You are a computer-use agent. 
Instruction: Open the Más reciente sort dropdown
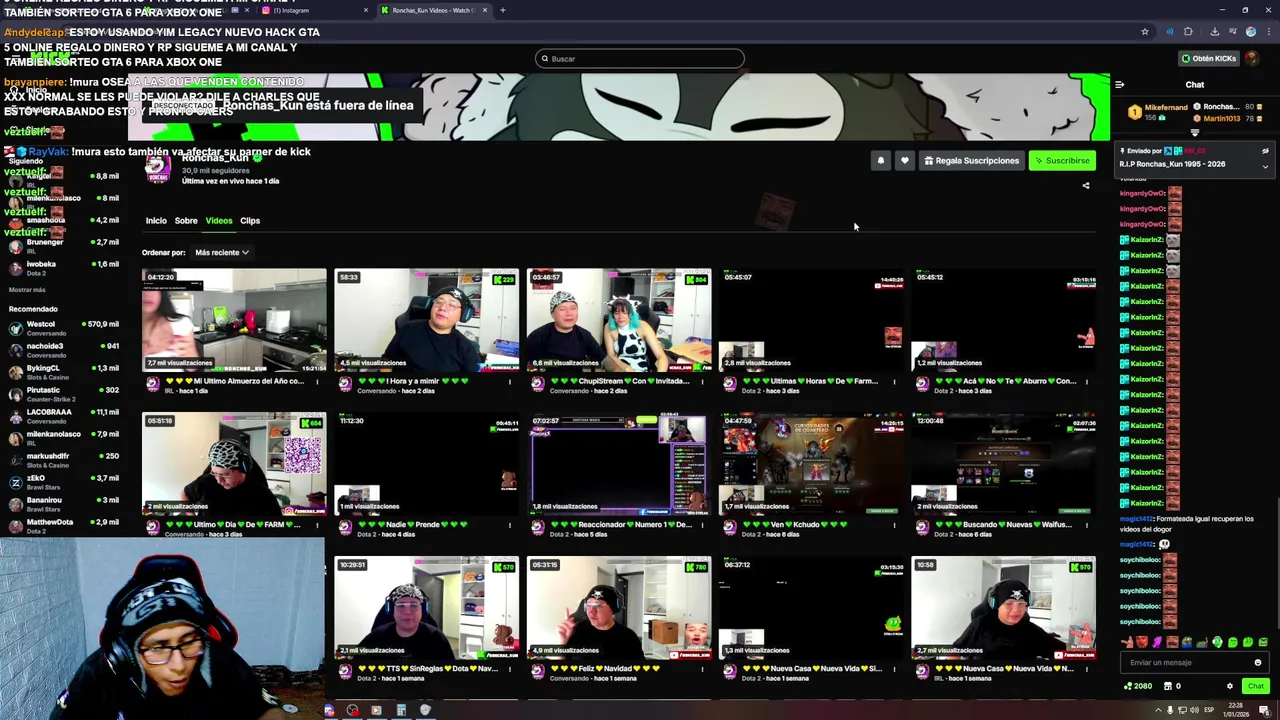(x=221, y=253)
